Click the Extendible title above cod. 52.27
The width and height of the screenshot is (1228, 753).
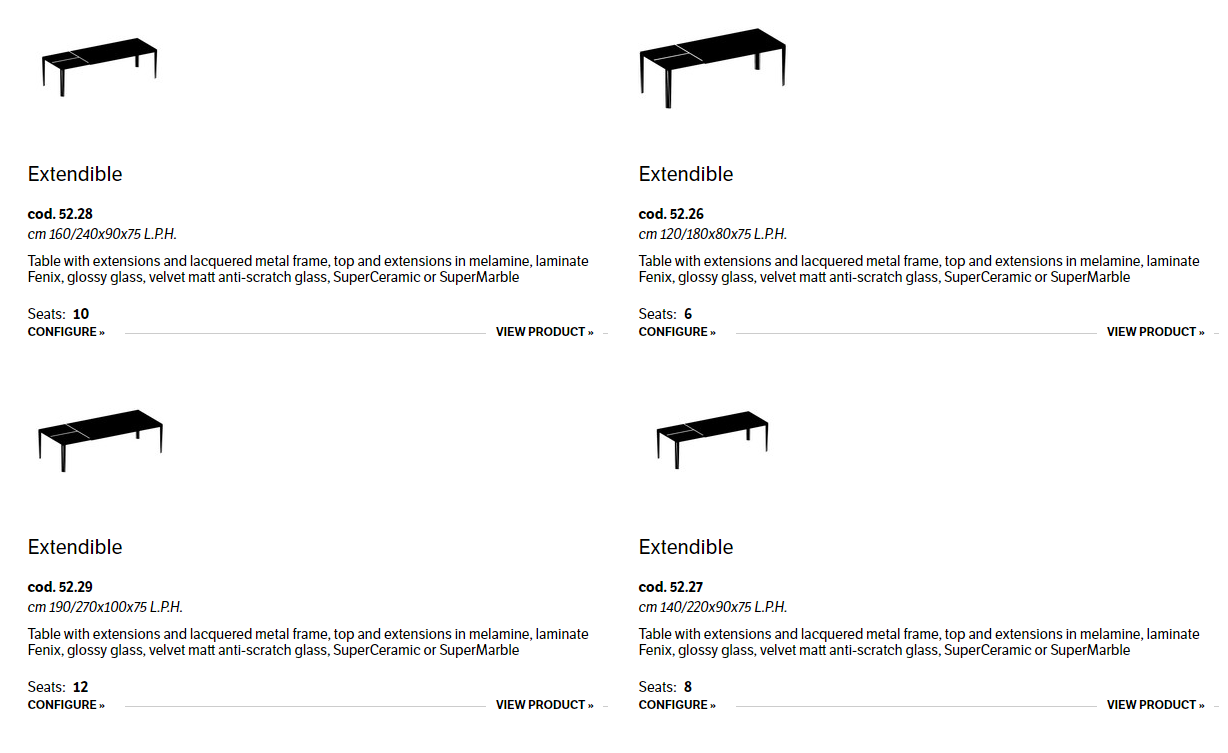pos(686,547)
